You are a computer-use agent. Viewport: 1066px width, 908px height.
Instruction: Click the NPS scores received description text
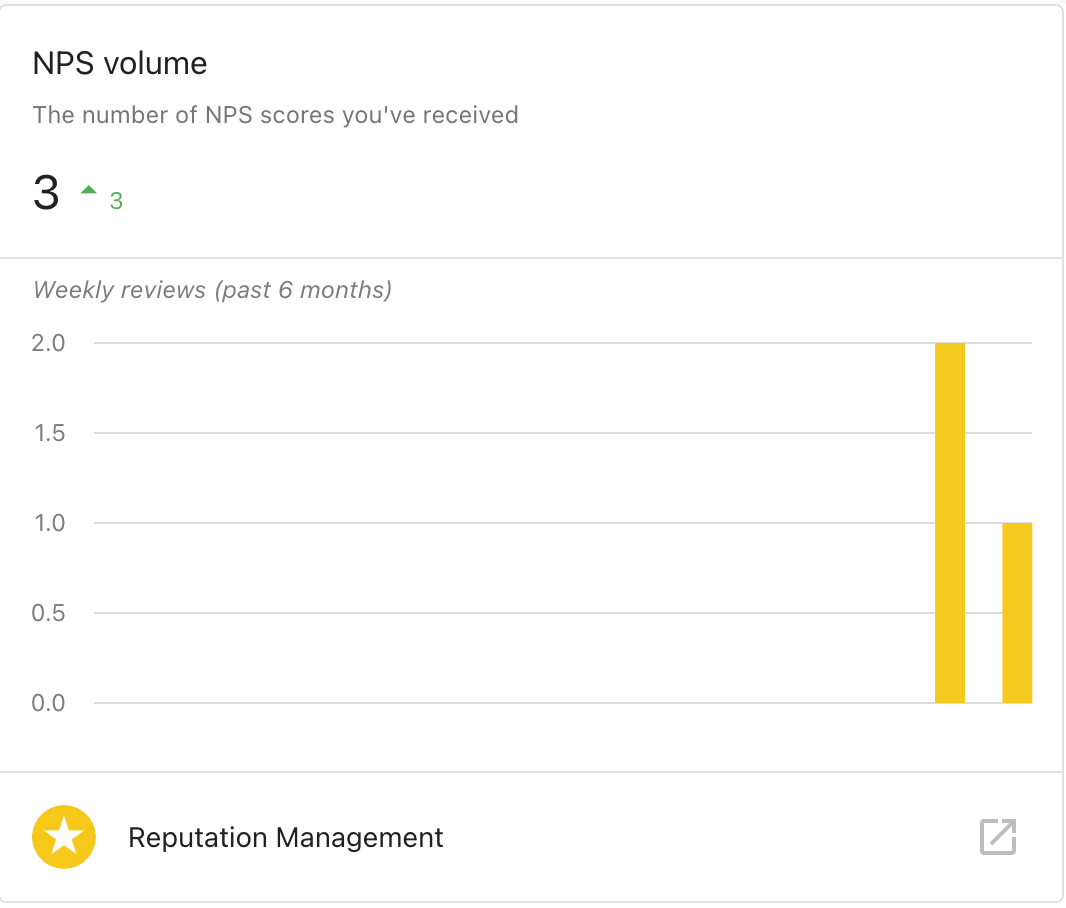[x=275, y=115]
